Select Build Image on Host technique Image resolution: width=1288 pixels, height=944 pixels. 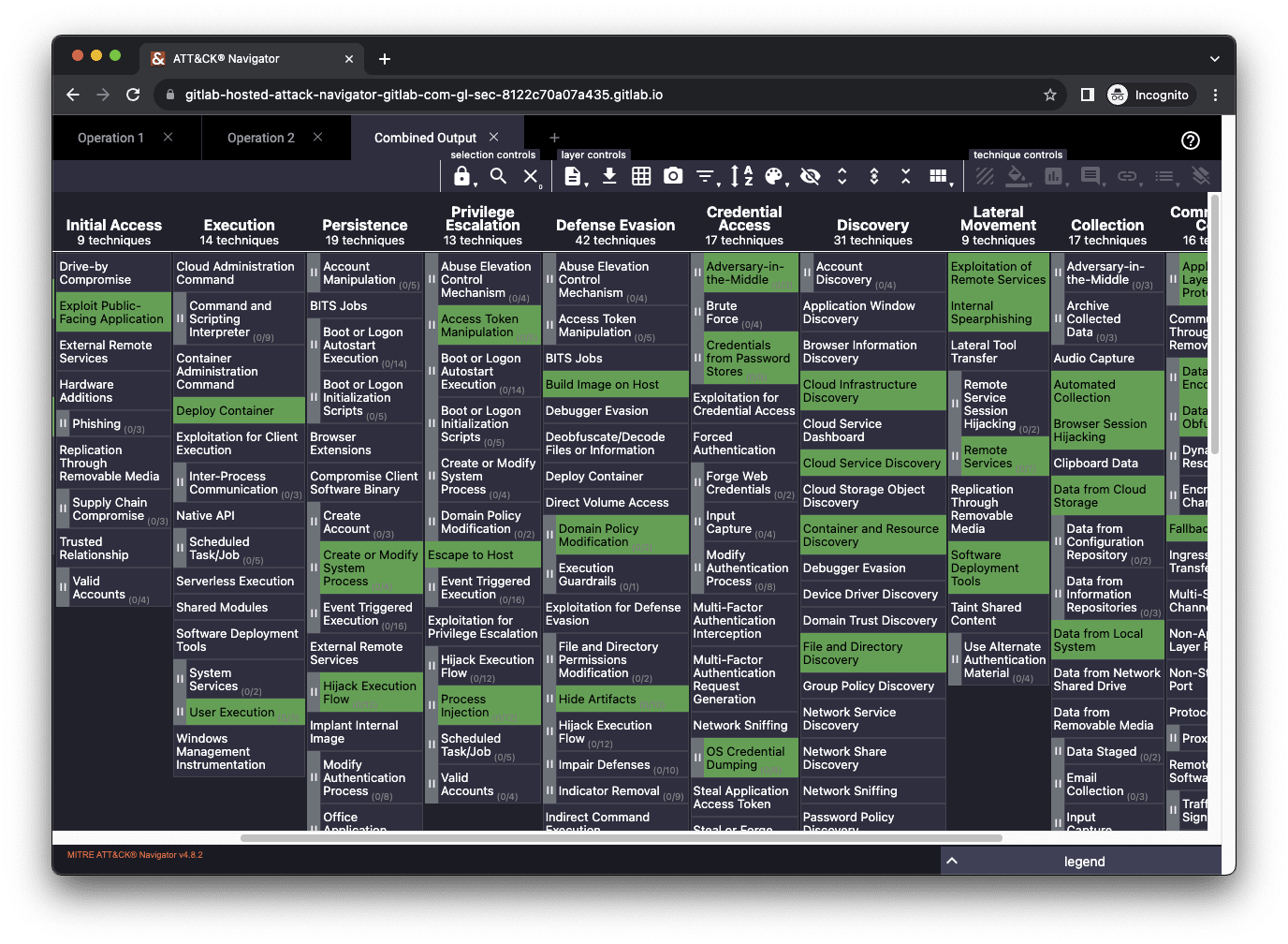pyautogui.click(x=616, y=384)
